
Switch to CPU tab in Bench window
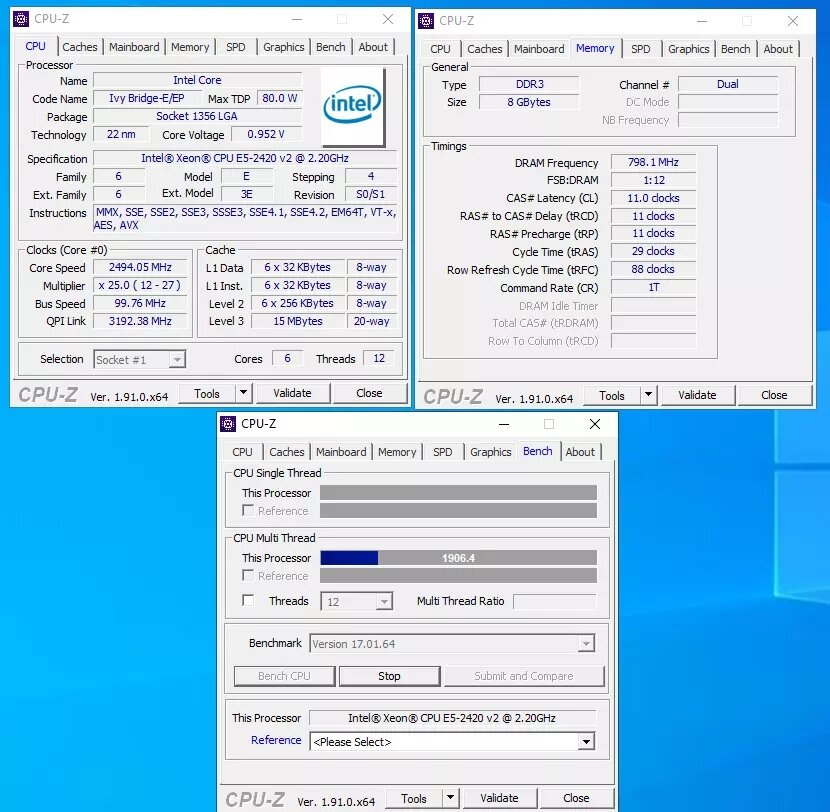[242, 452]
